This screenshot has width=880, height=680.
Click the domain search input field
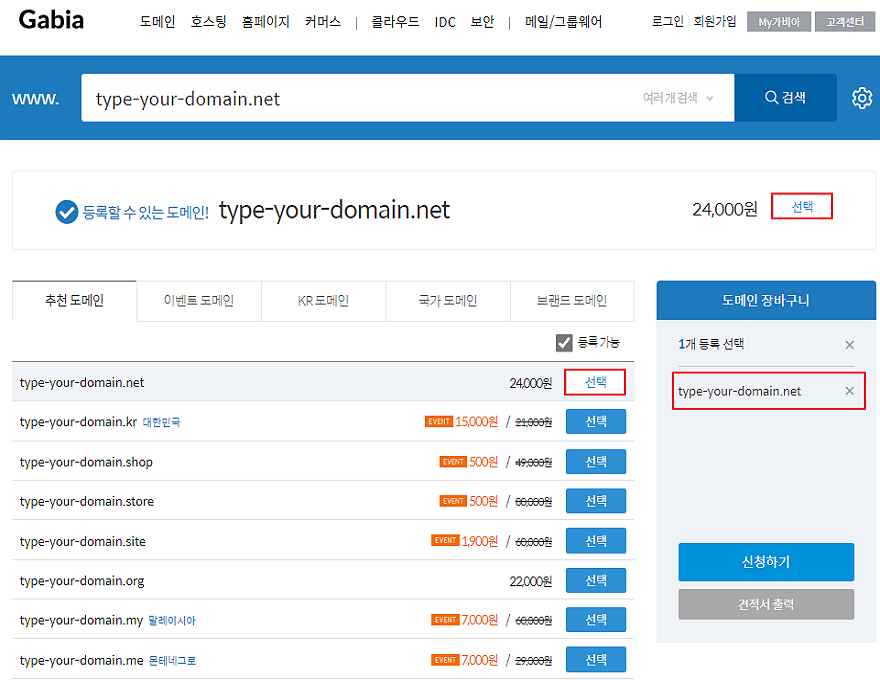(x=360, y=98)
